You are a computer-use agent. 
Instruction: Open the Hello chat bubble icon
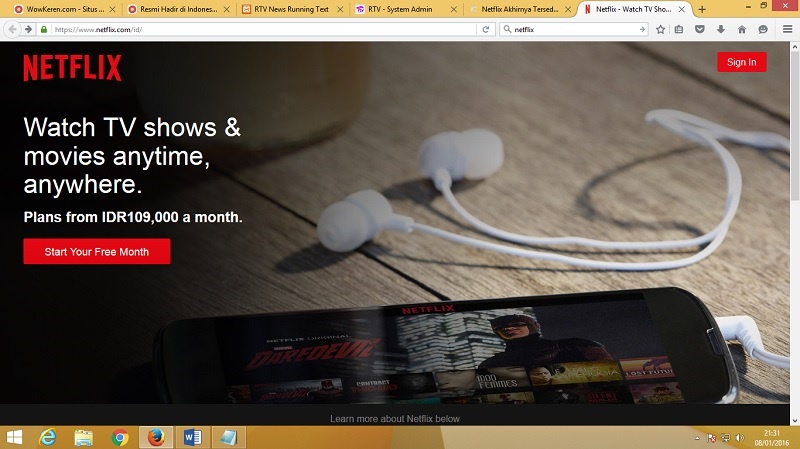pos(763,30)
